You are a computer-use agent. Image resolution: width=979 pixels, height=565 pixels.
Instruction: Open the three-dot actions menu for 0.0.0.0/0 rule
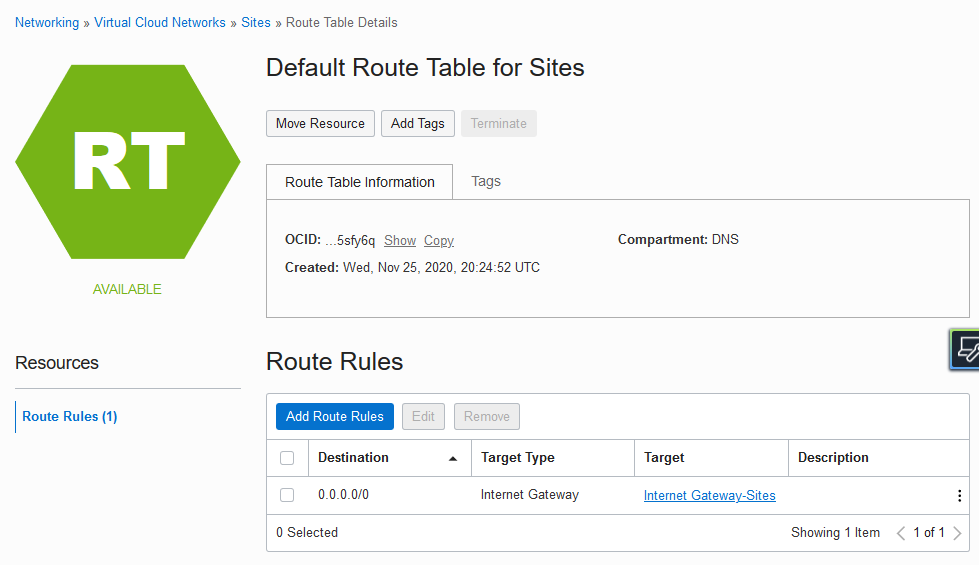pyautogui.click(x=959, y=496)
